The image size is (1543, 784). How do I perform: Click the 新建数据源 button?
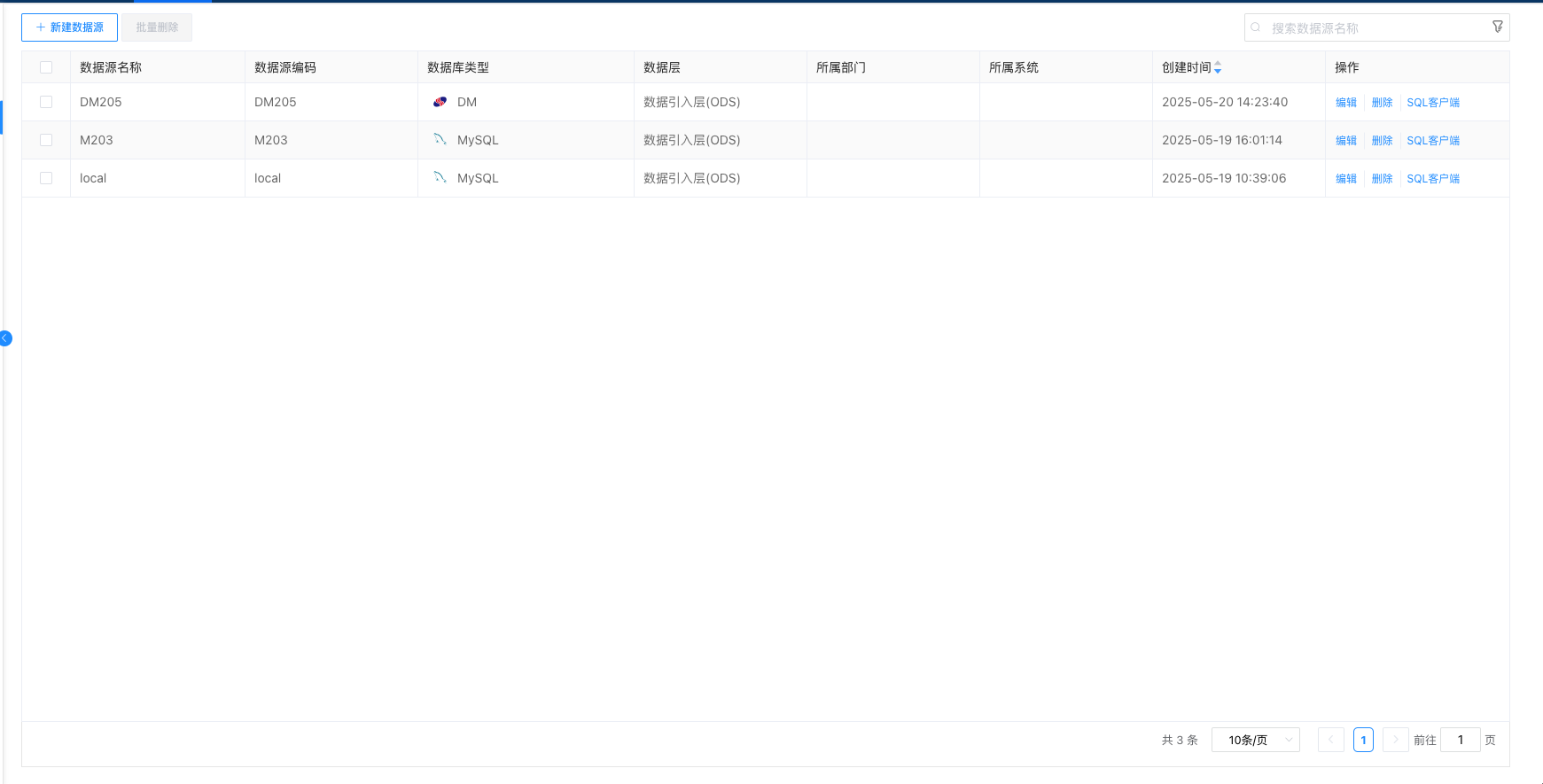[x=69, y=27]
